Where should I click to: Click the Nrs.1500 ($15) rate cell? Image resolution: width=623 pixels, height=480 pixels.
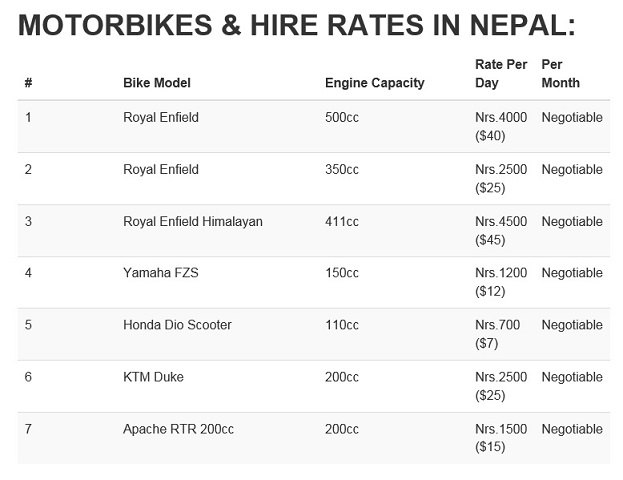(x=501, y=438)
